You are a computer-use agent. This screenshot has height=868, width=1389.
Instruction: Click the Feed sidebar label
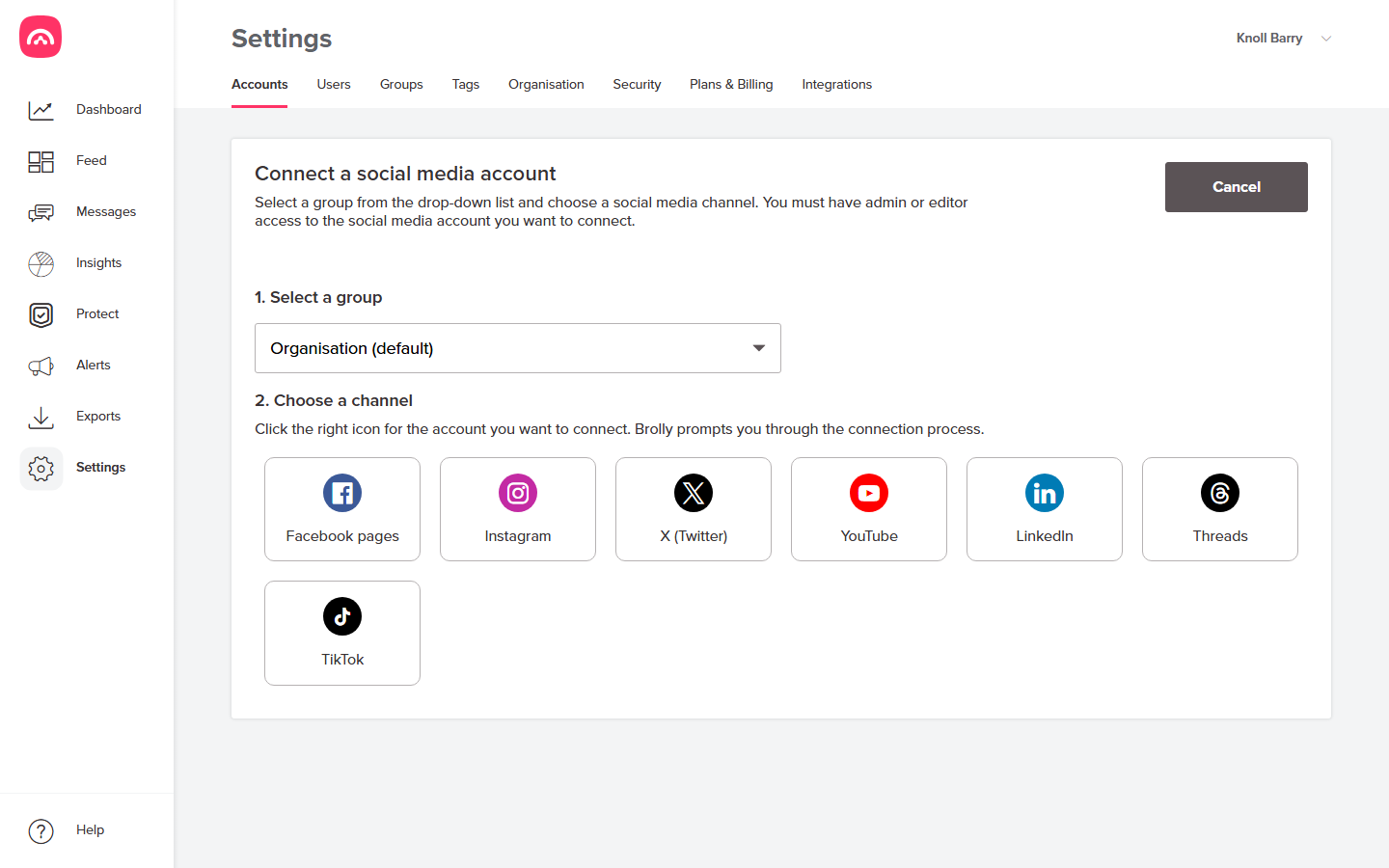[x=92, y=161]
